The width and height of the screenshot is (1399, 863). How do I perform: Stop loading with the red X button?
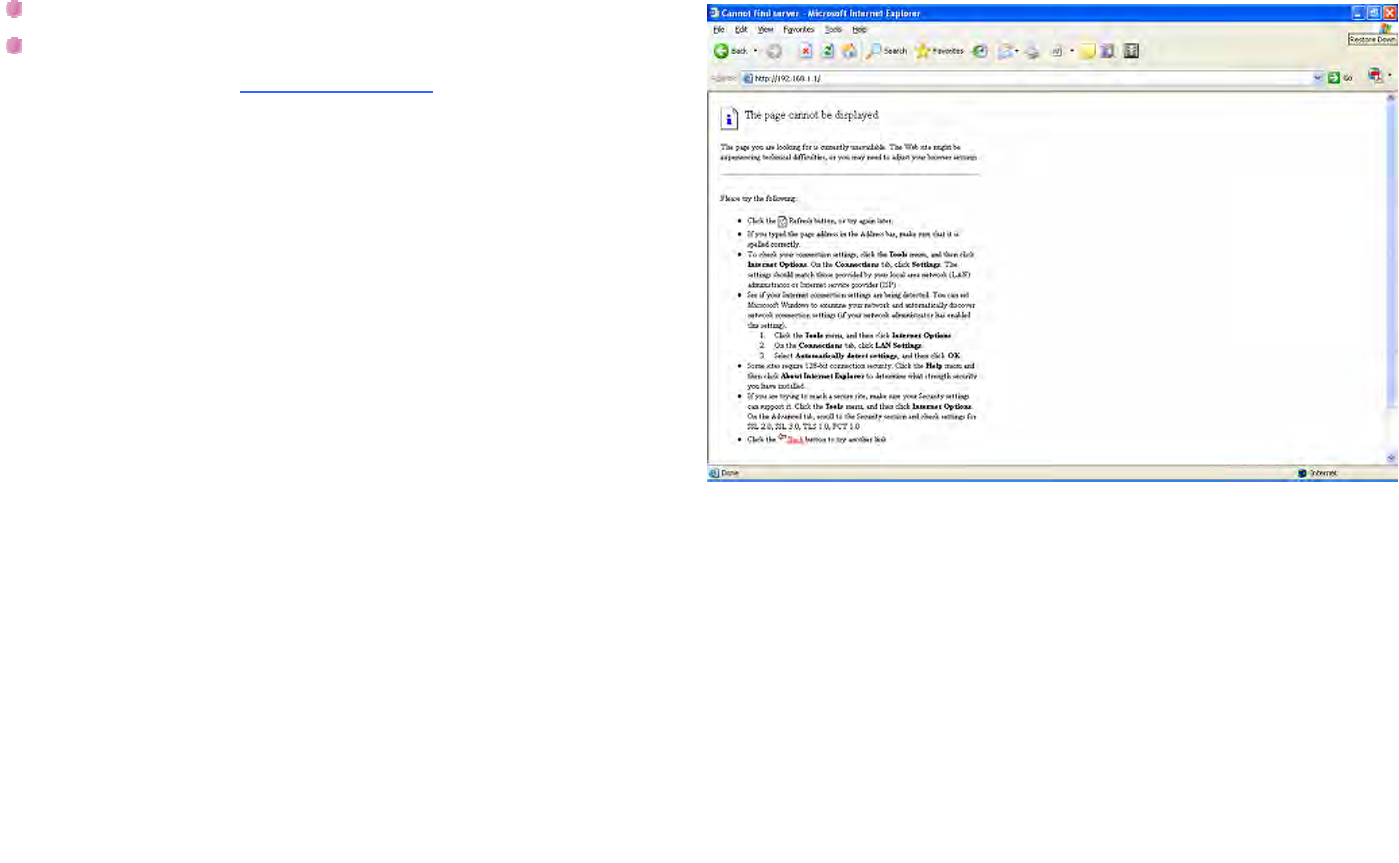805,50
